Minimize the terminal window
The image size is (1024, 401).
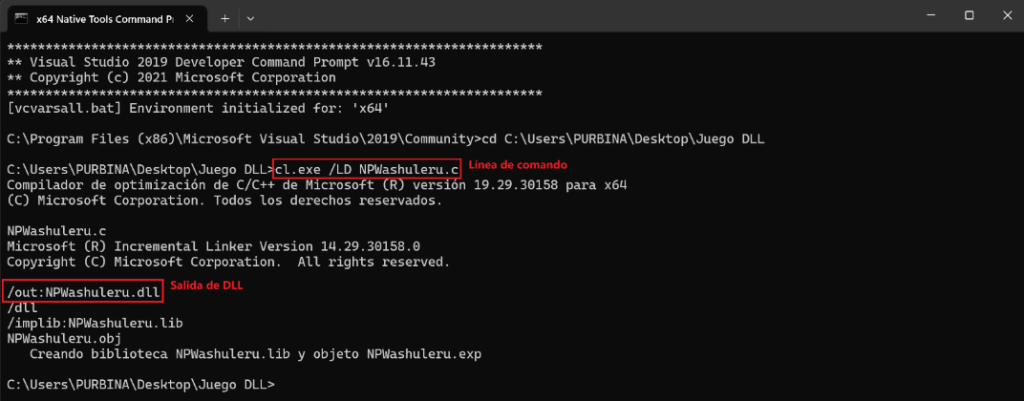925,16
